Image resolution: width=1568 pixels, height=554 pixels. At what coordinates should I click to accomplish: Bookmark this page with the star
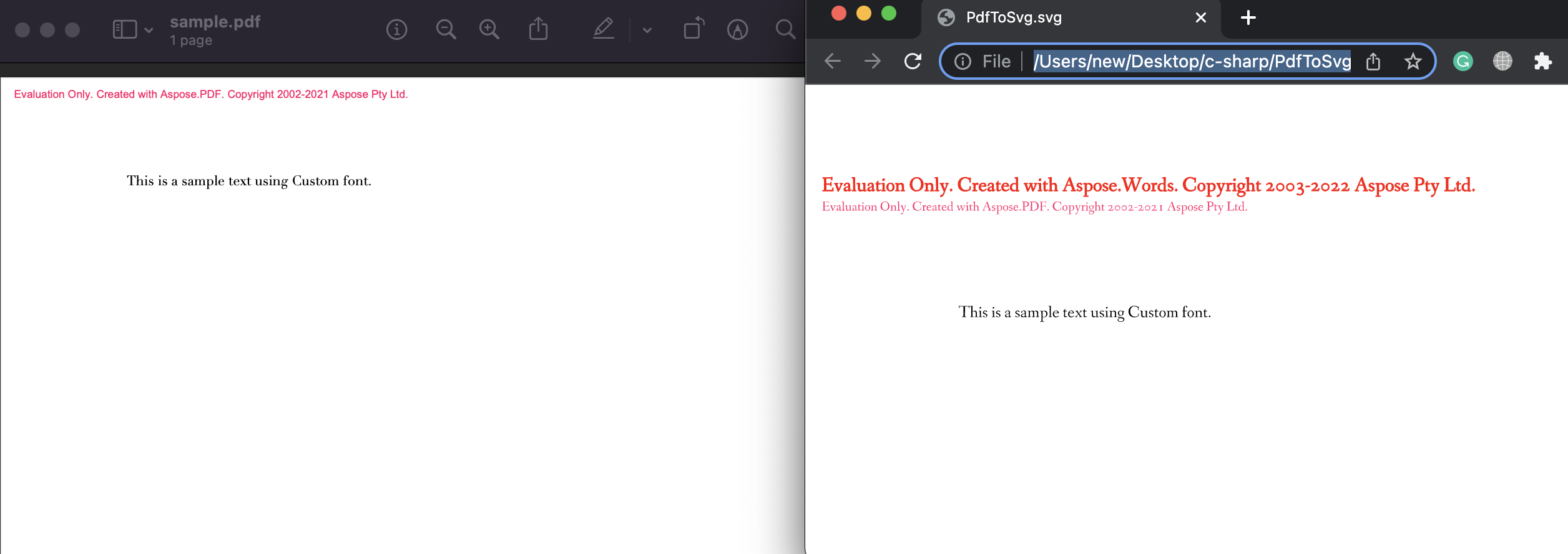pos(1413,61)
